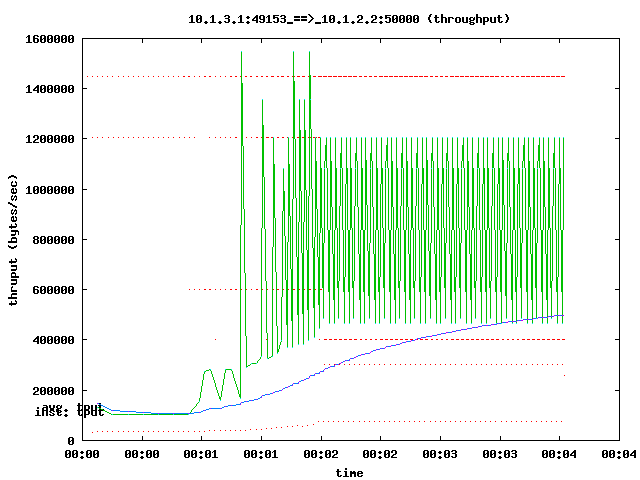
Task: Click the 400000 y-axis tick label
Action: coord(55,340)
